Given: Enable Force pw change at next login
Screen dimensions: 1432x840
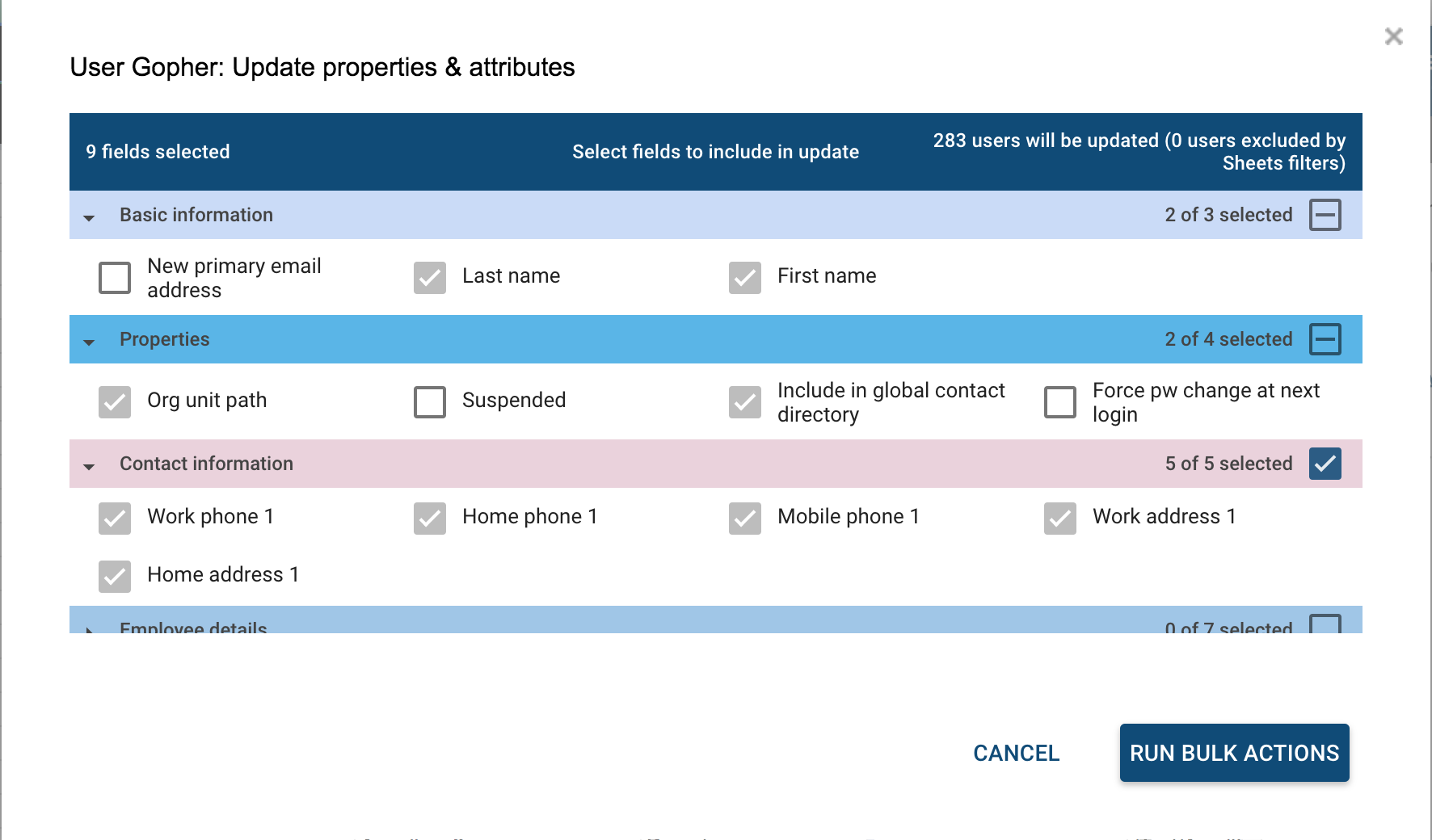Looking at the screenshot, I should pos(1060,402).
